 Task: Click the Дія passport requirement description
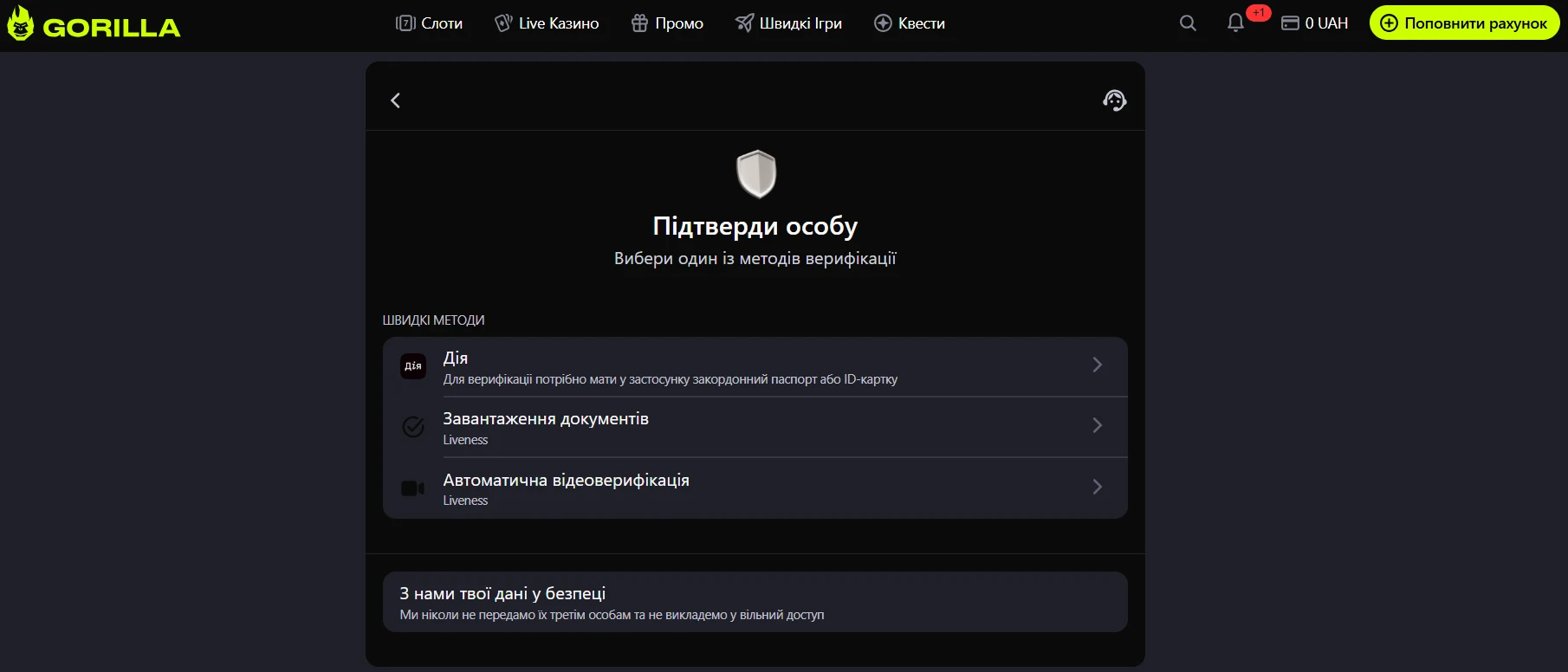coord(671,379)
